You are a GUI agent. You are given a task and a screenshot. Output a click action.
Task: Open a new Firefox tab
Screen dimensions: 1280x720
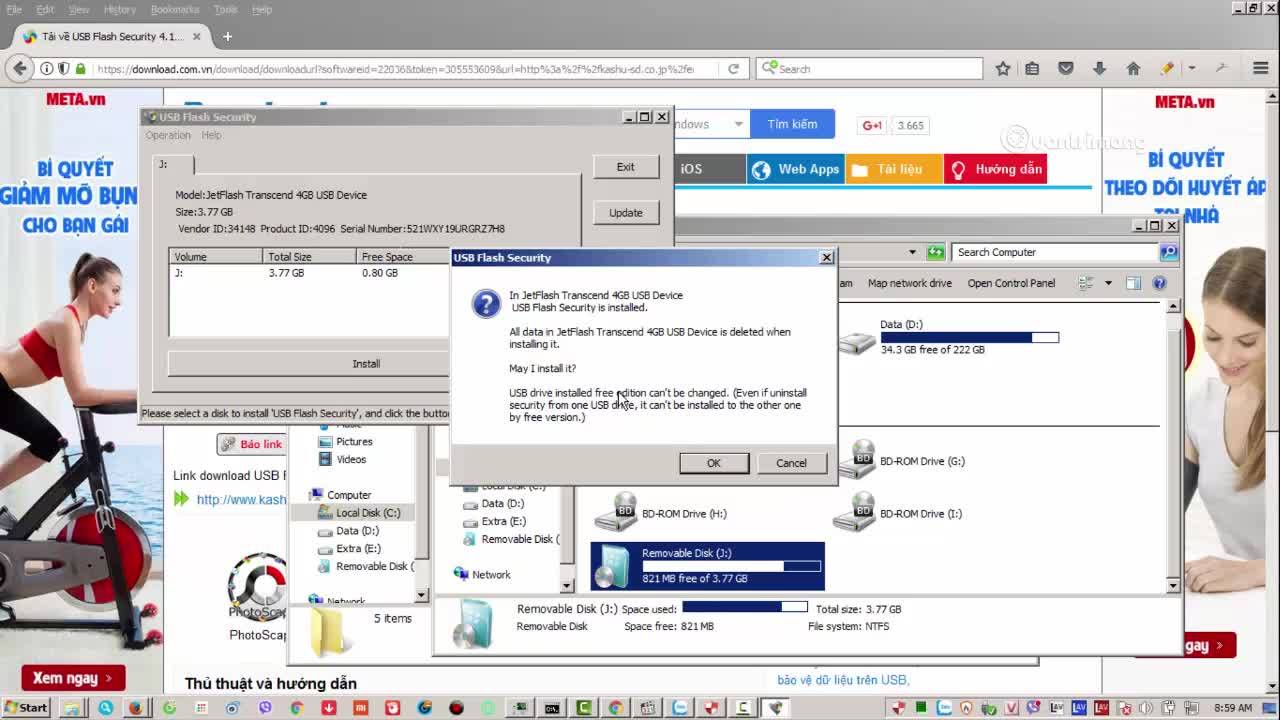227,37
